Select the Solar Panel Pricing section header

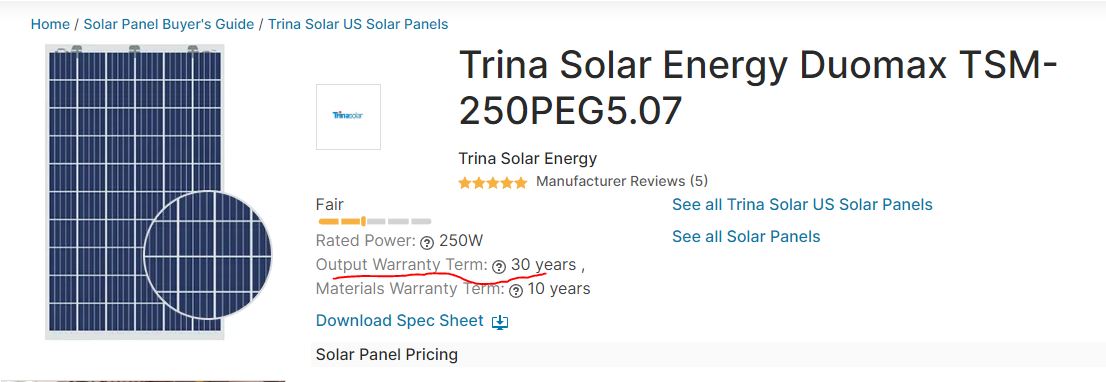387,355
